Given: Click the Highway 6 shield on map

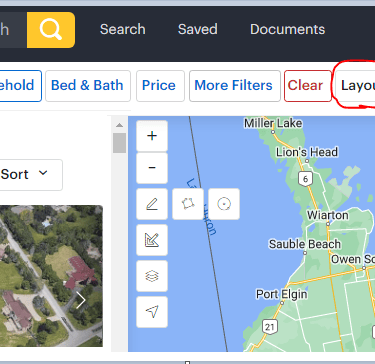Looking at the screenshot, I should point(306,179).
